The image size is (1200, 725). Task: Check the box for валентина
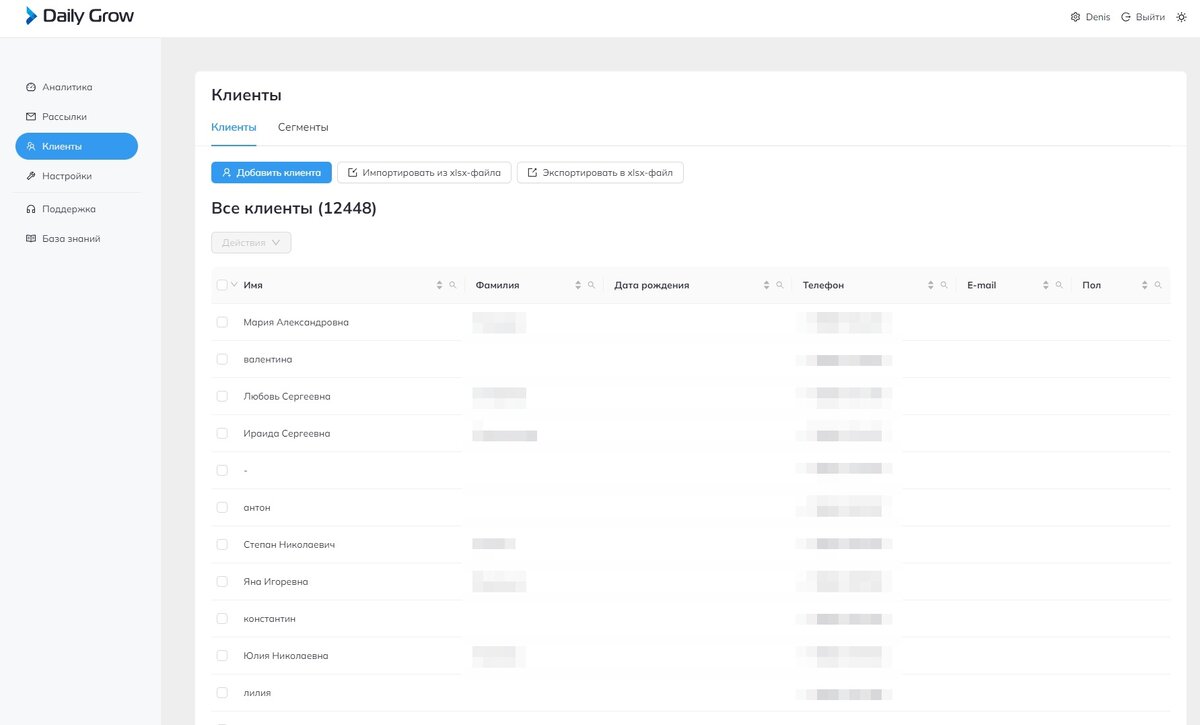pos(222,359)
